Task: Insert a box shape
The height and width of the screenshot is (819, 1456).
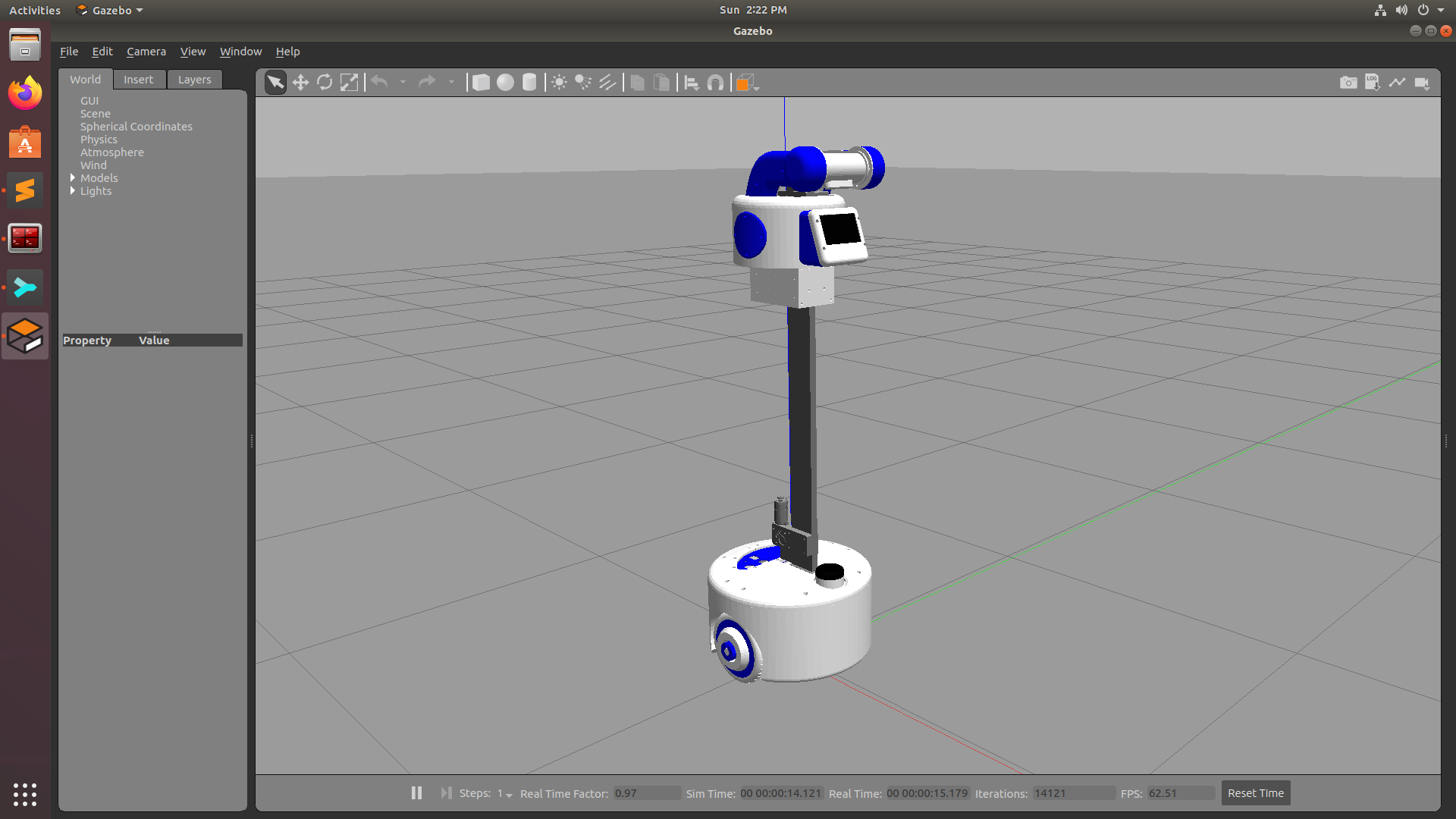Action: pyautogui.click(x=481, y=83)
